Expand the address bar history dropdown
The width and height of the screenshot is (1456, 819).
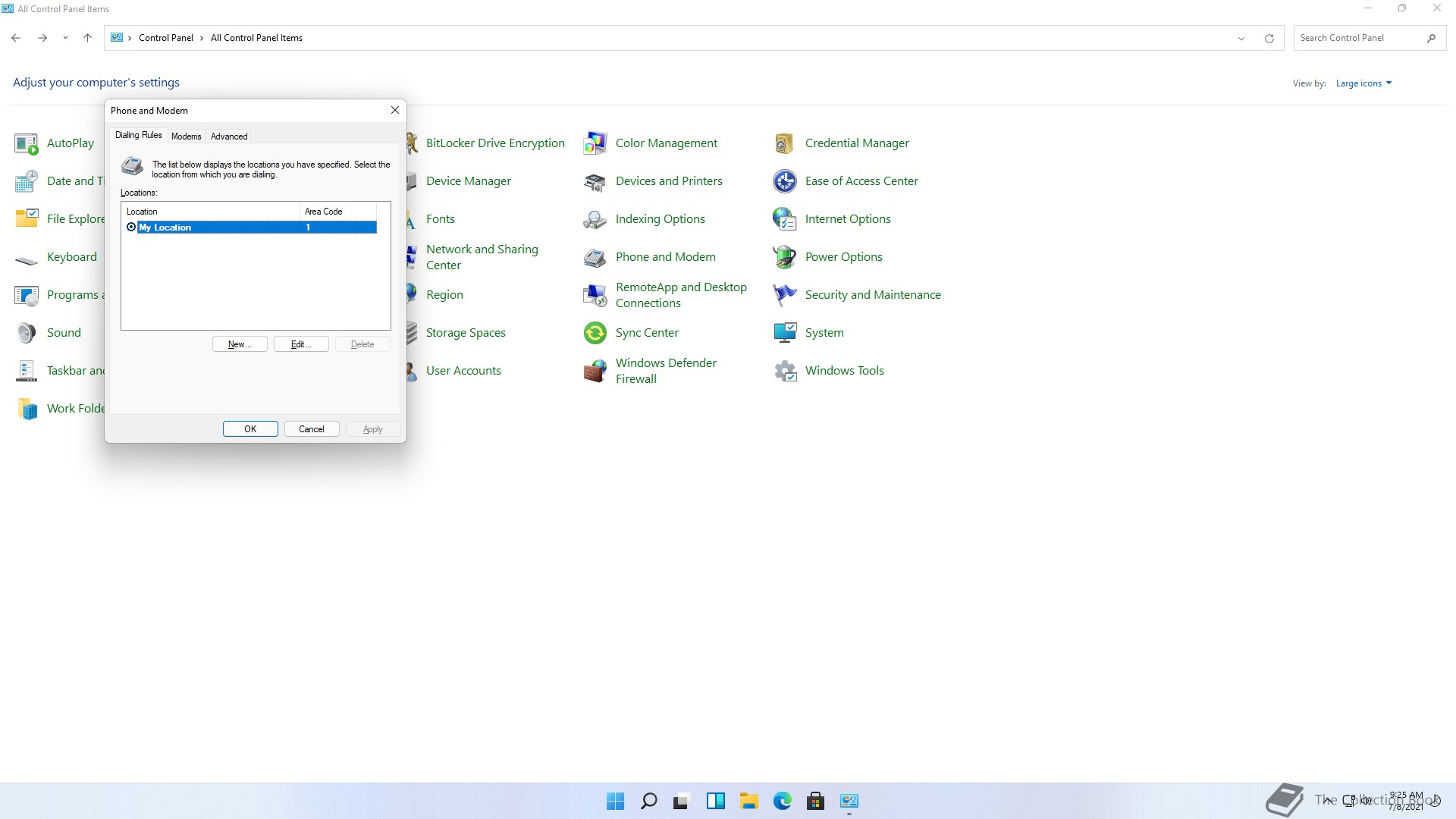point(1241,39)
